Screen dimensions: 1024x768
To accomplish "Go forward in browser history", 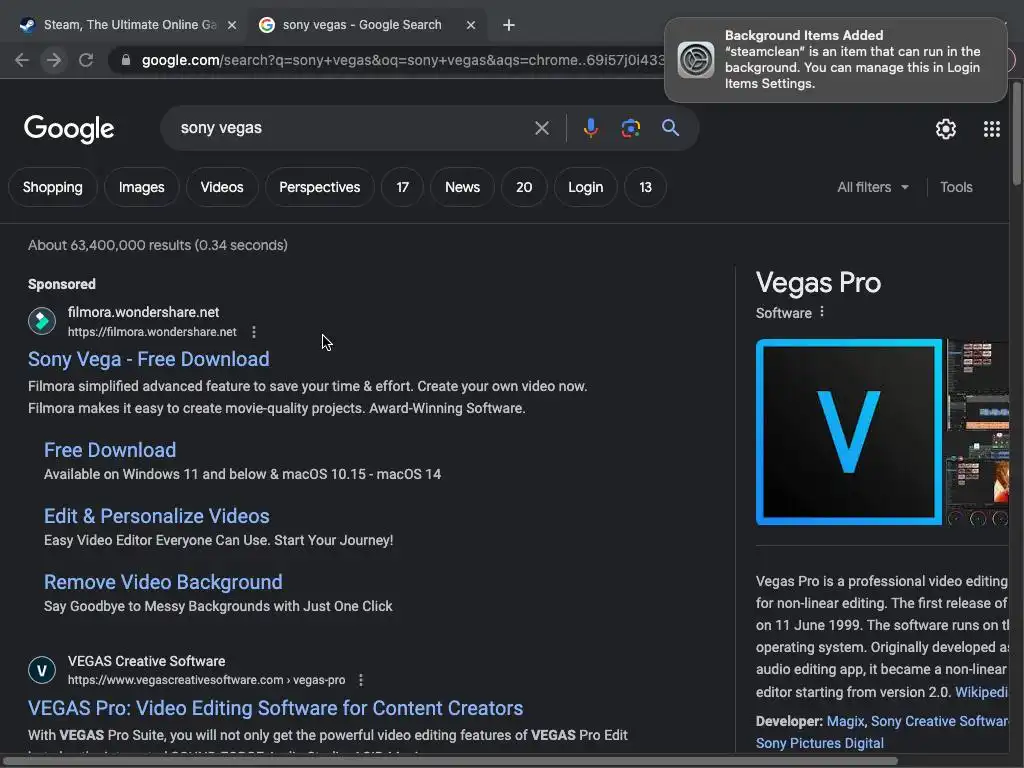I will tap(54, 60).
